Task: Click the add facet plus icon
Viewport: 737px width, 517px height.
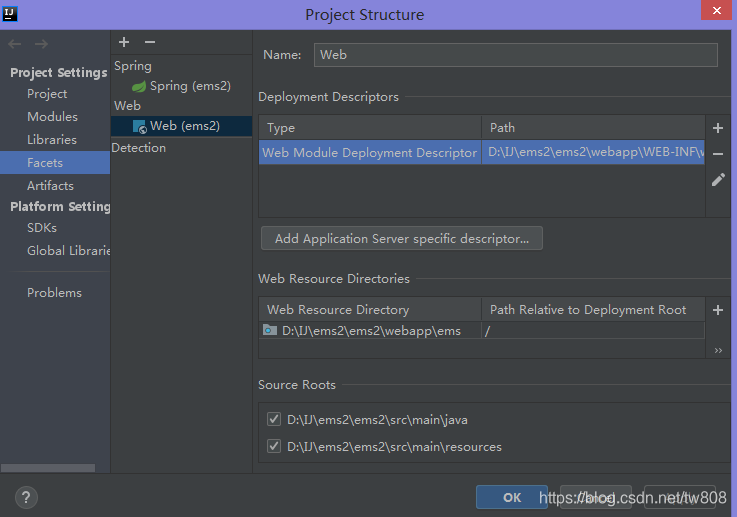Action: tap(124, 42)
